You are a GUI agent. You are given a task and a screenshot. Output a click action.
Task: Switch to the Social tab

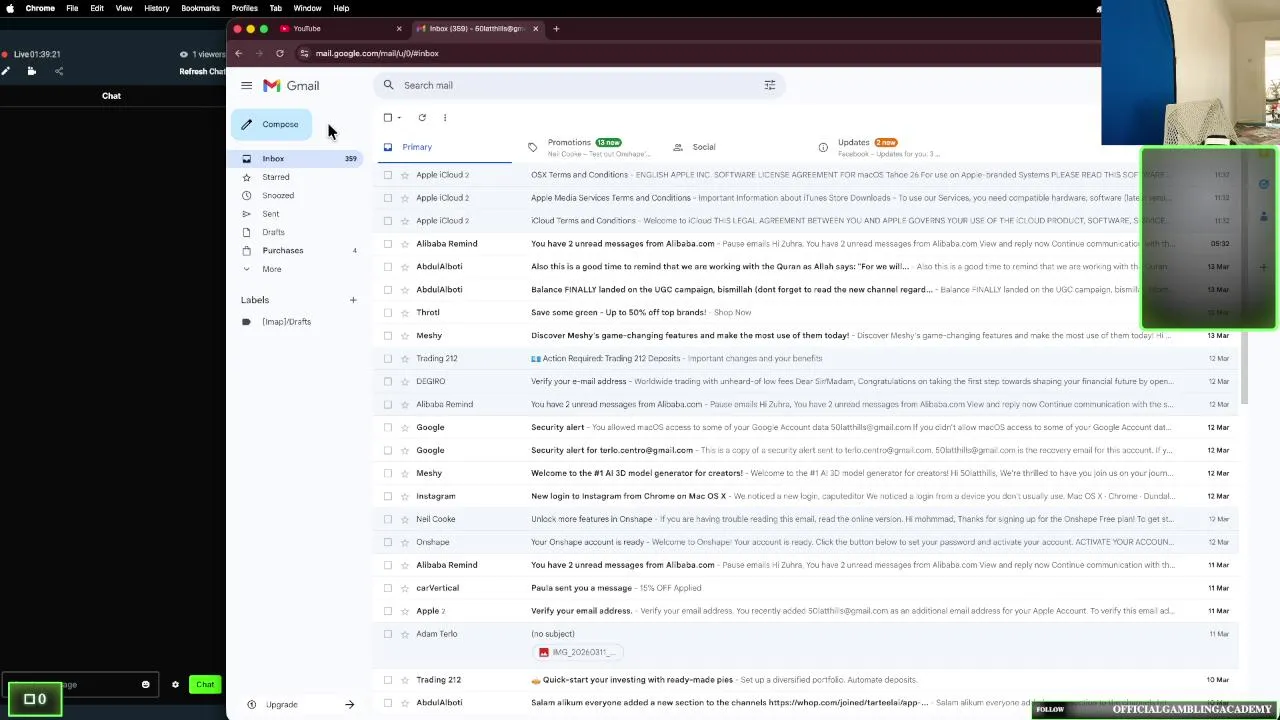[x=735, y=147]
